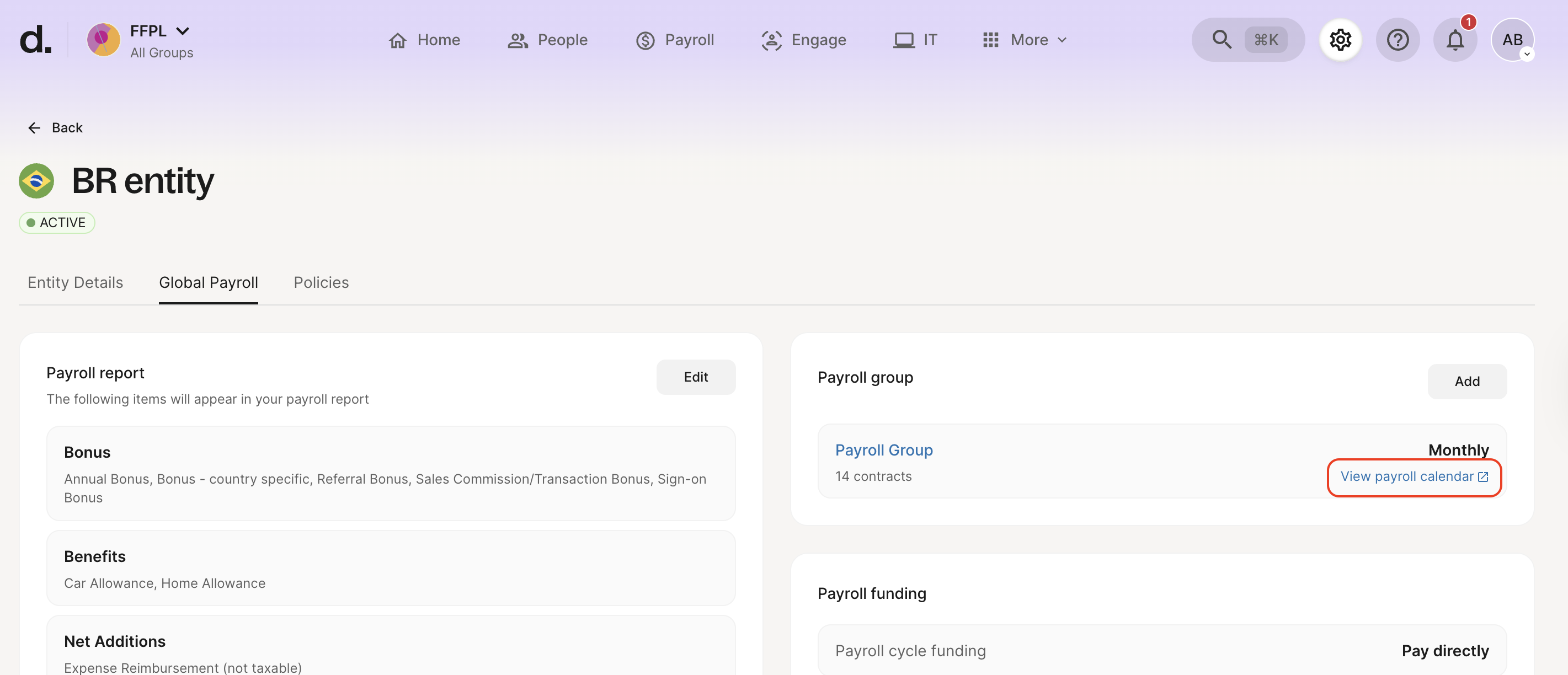Open the Payroll Group link
The image size is (1568, 675).
pos(884,450)
